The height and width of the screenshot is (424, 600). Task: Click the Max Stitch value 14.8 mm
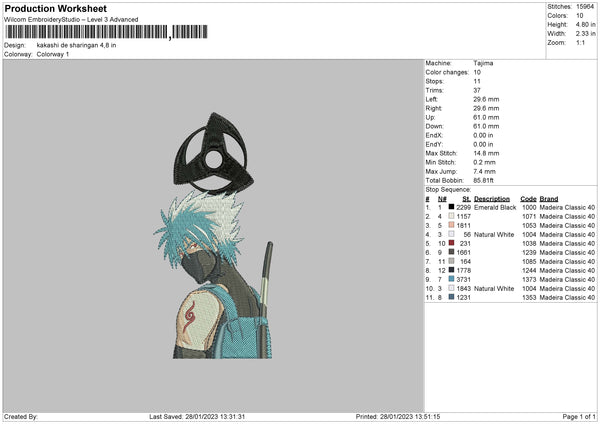[x=486, y=153]
